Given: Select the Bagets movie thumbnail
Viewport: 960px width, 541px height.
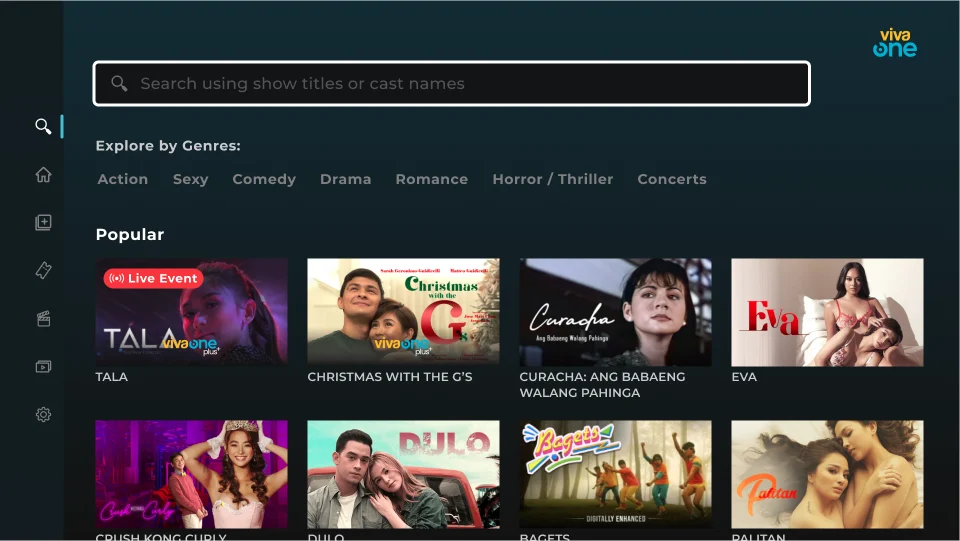Looking at the screenshot, I should click(x=615, y=473).
